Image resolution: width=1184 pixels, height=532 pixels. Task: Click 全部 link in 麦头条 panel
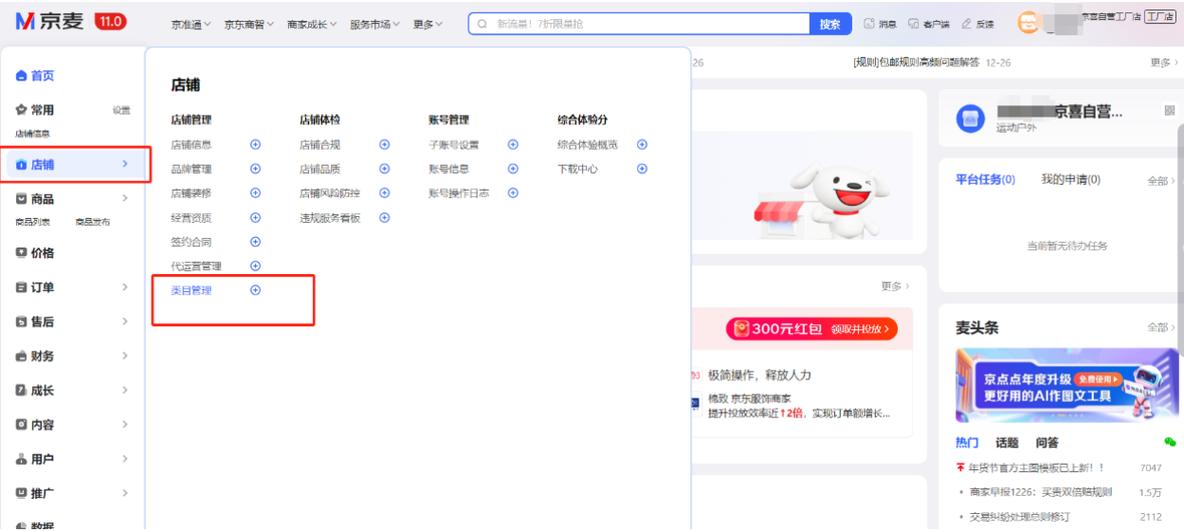point(1161,328)
